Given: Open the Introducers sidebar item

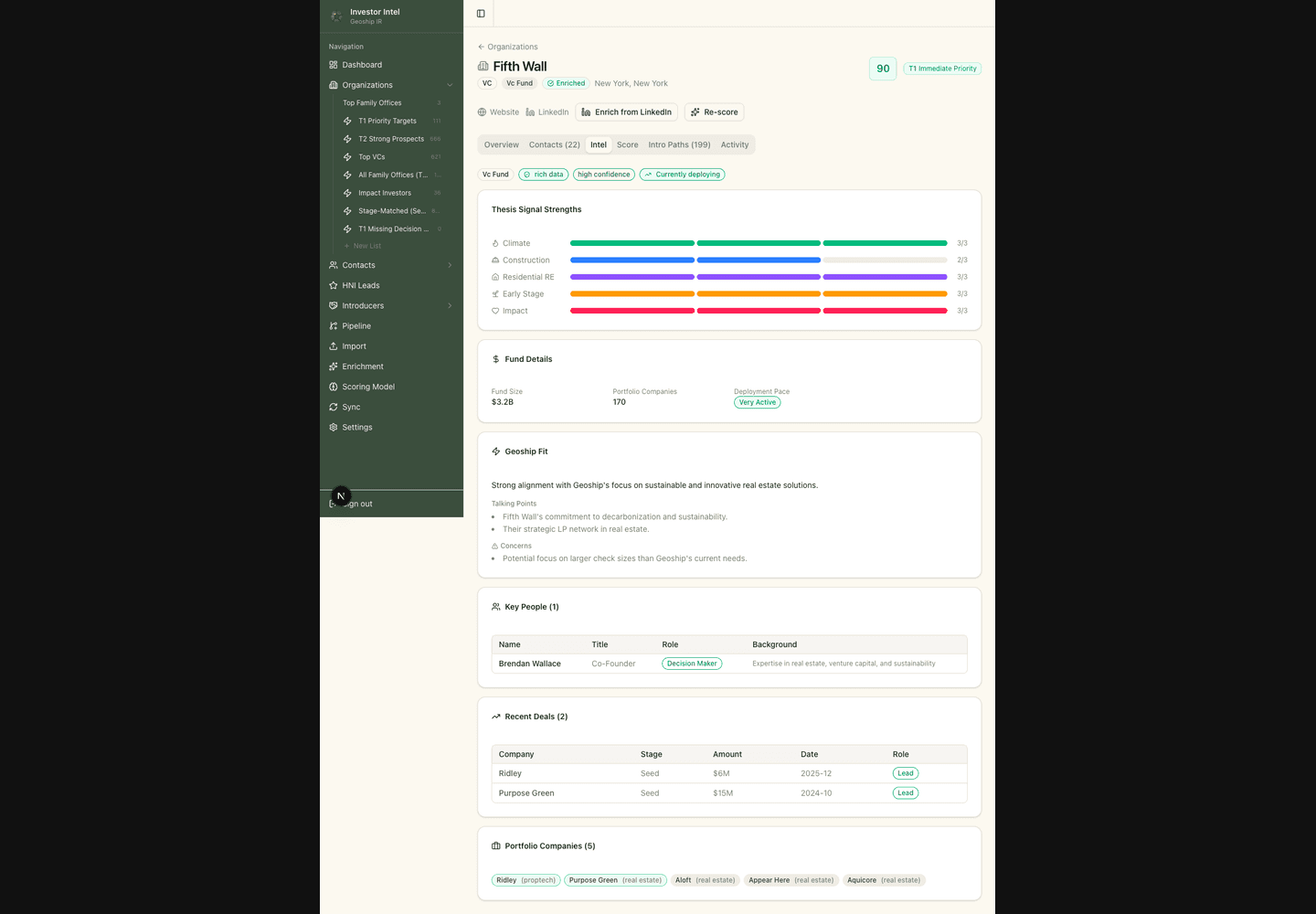Looking at the screenshot, I should click(391, 305).
